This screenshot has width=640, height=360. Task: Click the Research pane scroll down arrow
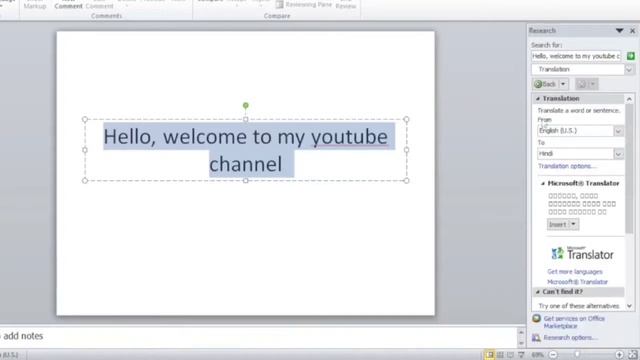tap(629, 306)
